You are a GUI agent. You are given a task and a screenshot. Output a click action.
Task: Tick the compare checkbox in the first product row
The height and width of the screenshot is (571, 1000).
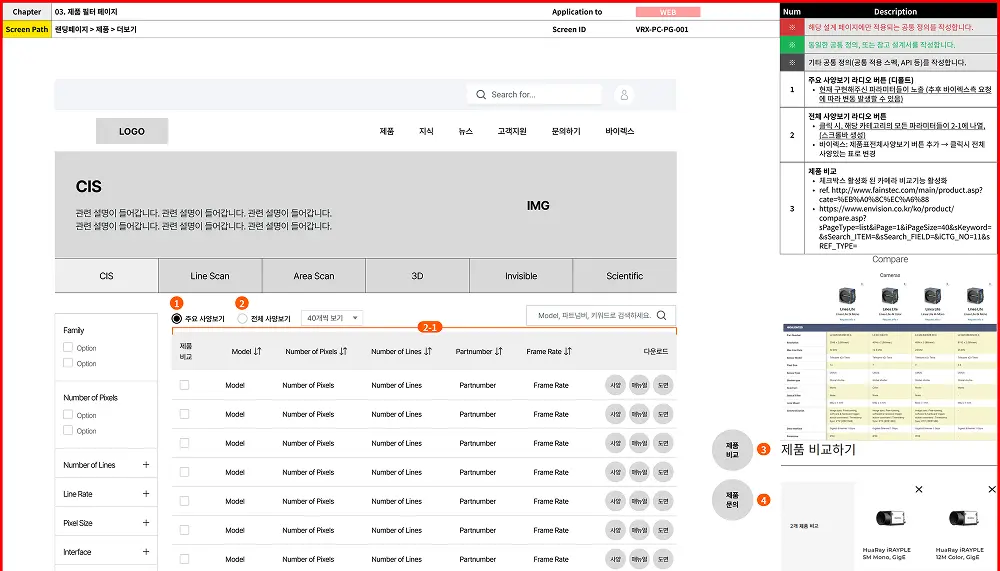pos(184,385)
